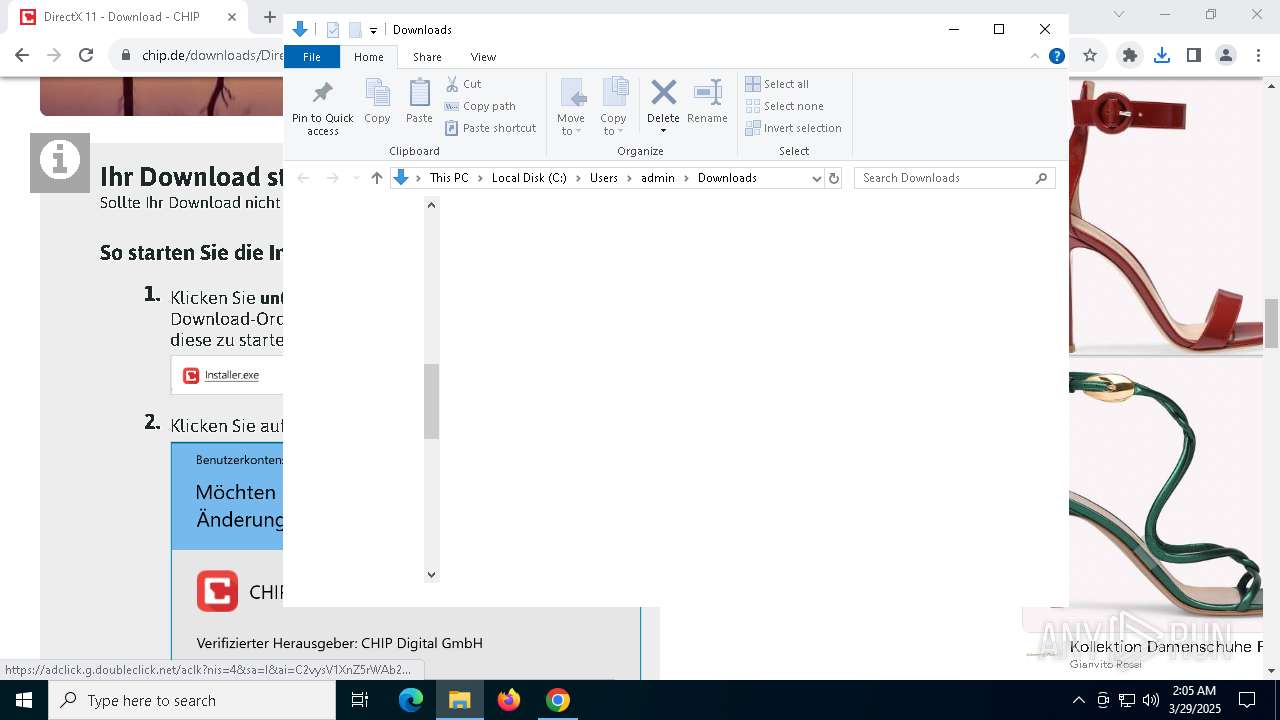Open Move to dropdown
Viewport: 1280px width, 720px height.
pyautogui.click(x=571, y=107)
